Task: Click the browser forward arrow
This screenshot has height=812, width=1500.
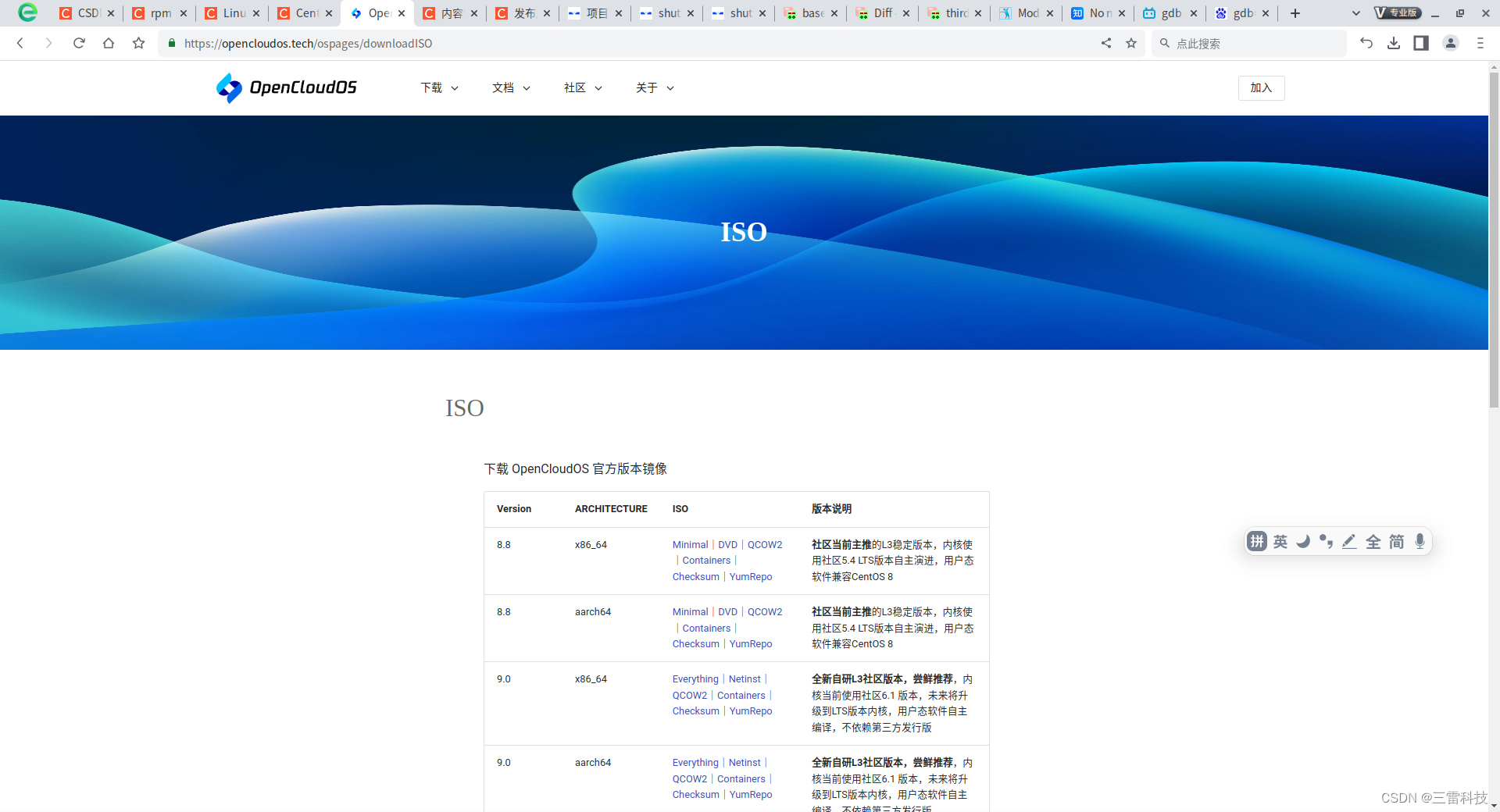Action: coord(48,43)
